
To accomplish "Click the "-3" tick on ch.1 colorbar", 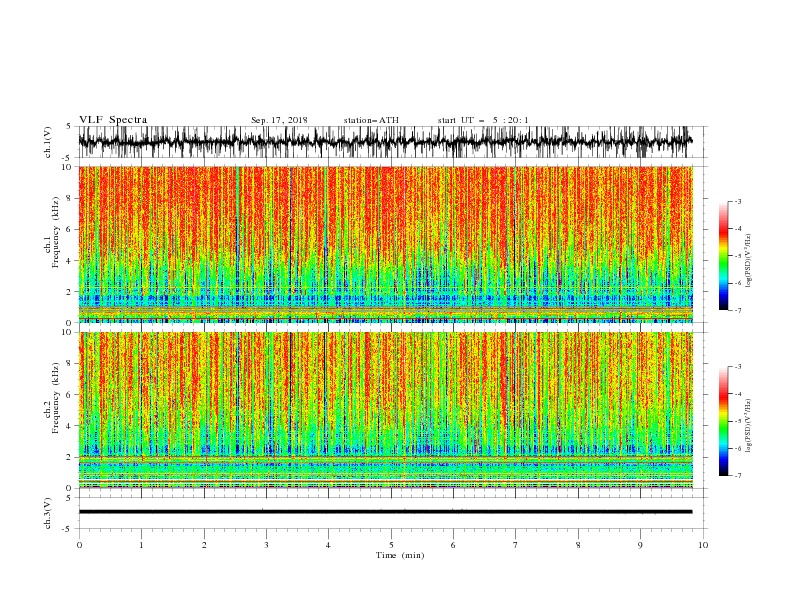I will [x=738, y=201].
